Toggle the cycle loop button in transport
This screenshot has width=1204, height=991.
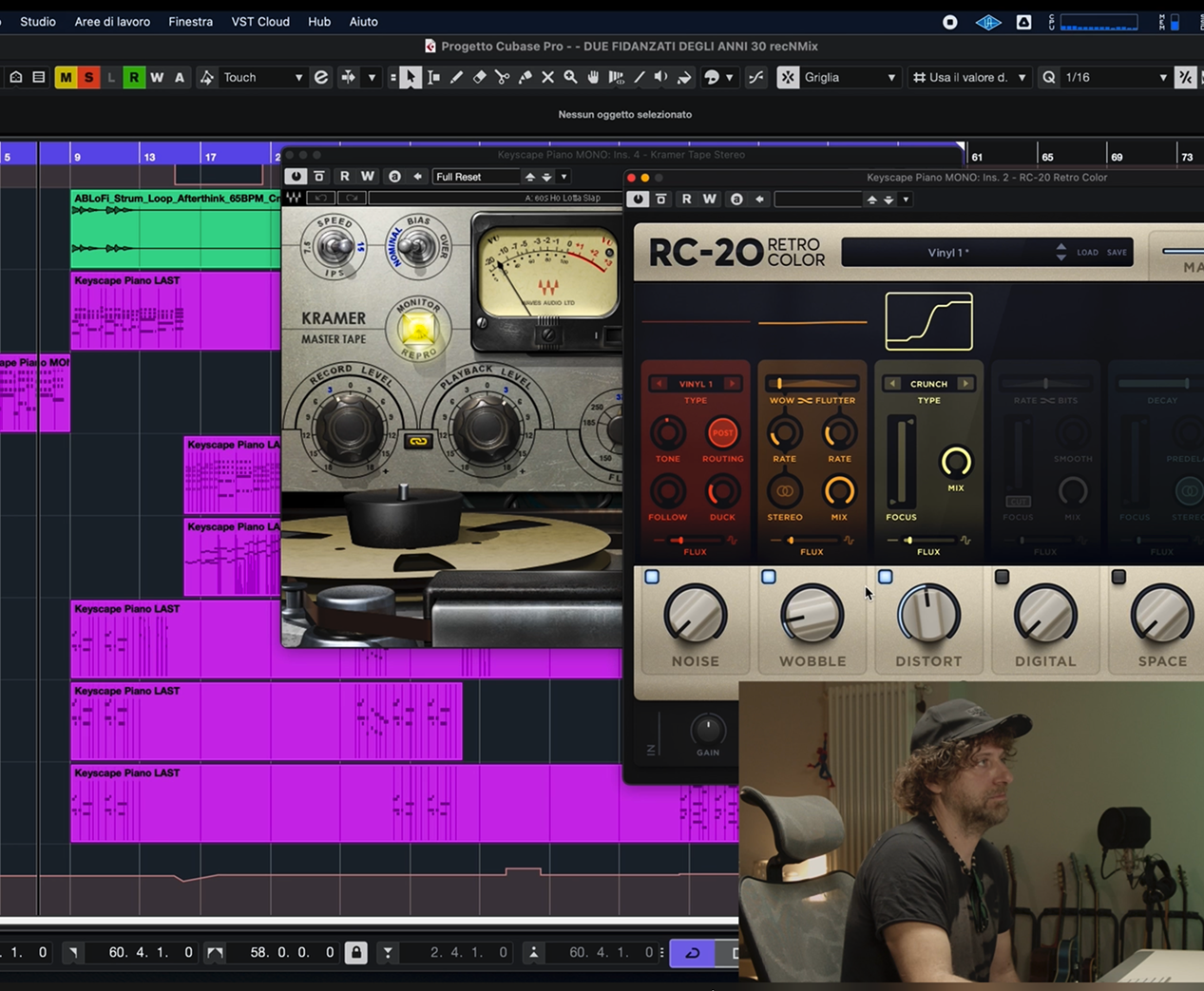pos(693,952)
